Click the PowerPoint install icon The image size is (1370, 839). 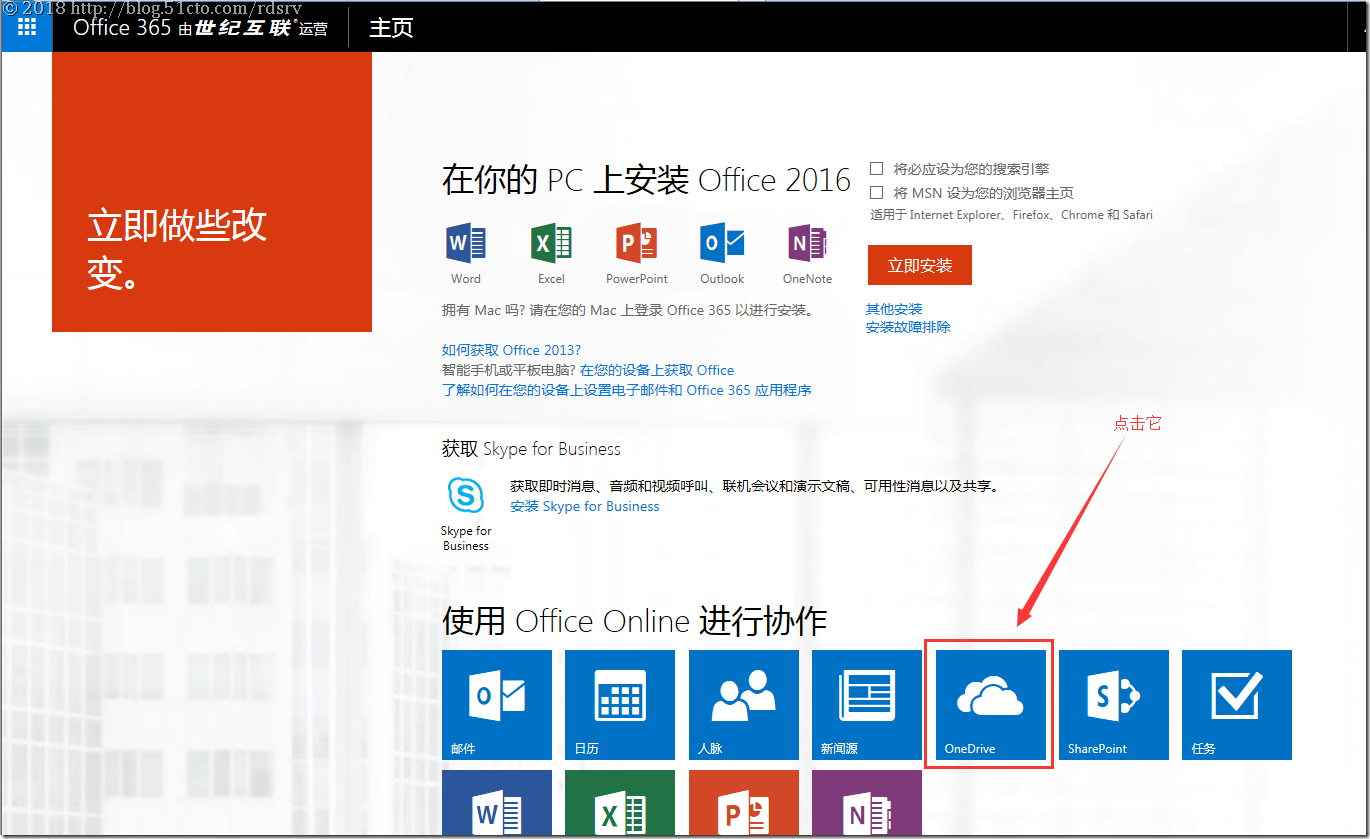637,243
